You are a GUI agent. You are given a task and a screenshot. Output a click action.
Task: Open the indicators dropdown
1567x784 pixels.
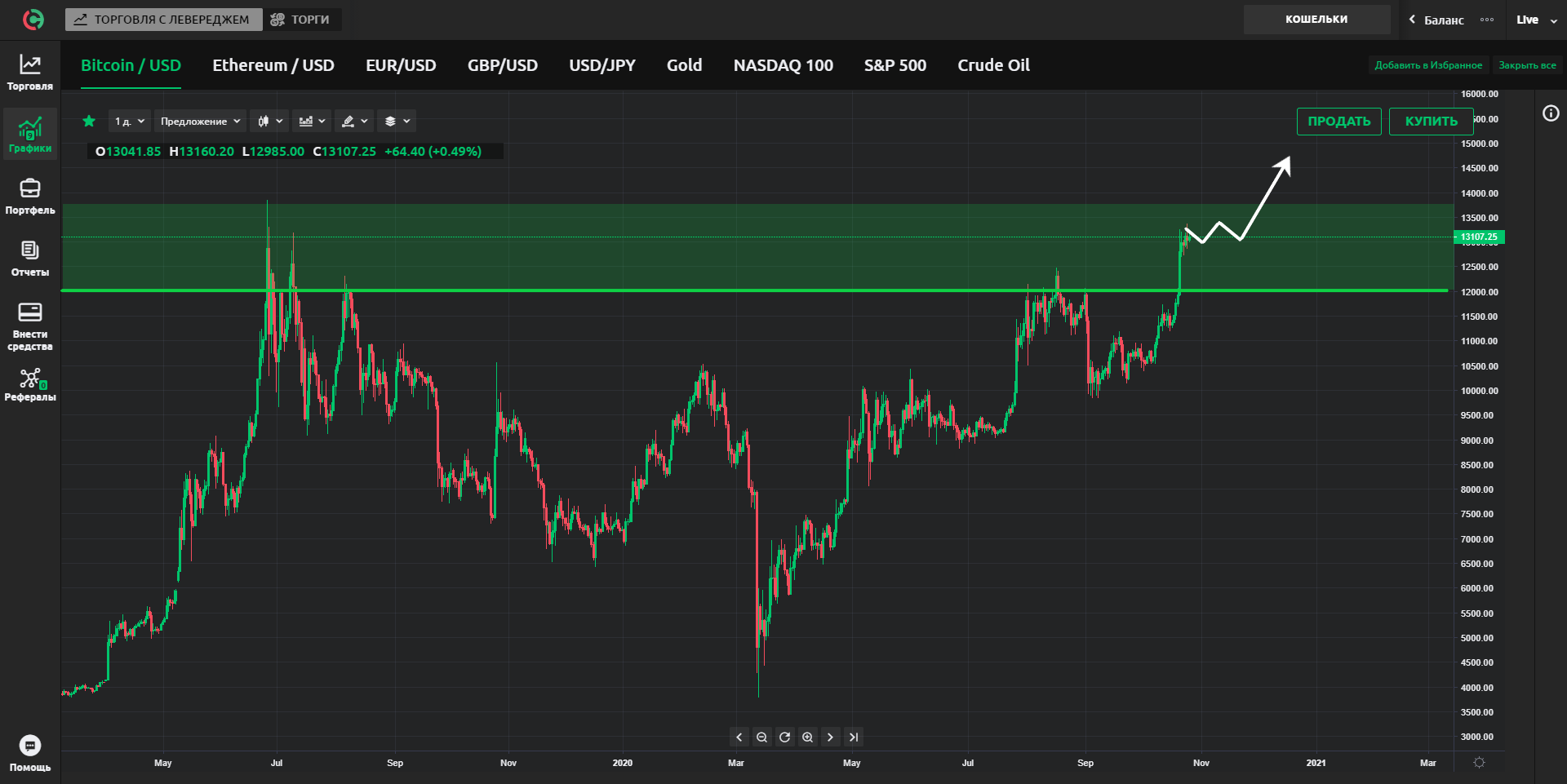[x=312, y=122]
